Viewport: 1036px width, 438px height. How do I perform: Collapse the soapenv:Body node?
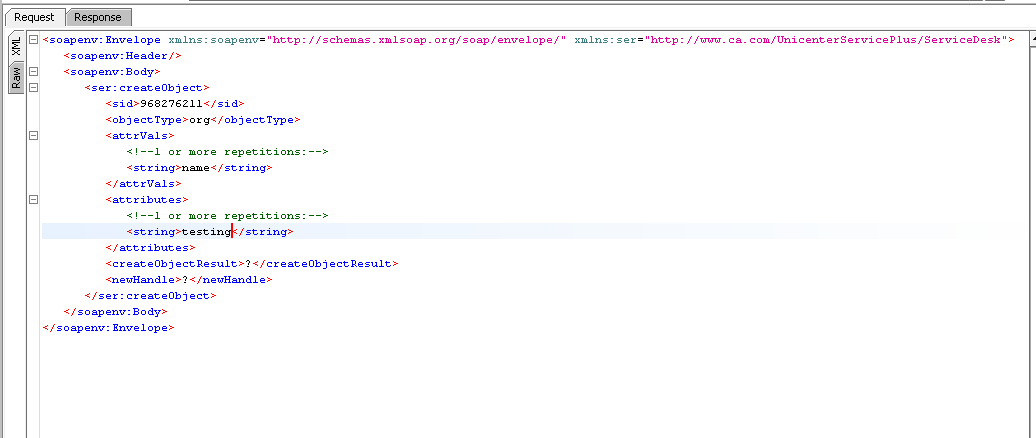pyautogui.click(x=33, y=71)
